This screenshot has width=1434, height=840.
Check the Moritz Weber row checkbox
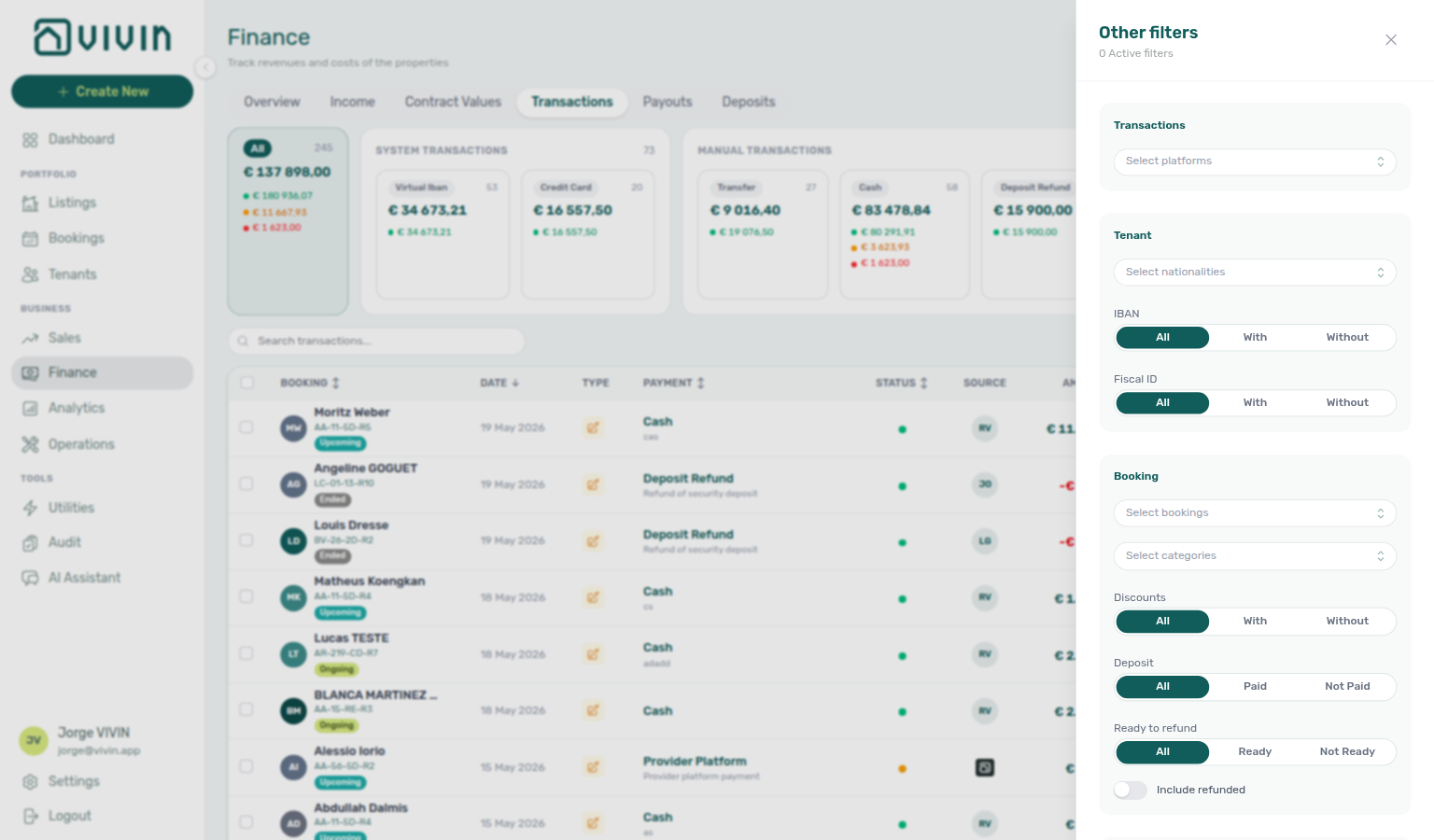click(x=246, y=427)
